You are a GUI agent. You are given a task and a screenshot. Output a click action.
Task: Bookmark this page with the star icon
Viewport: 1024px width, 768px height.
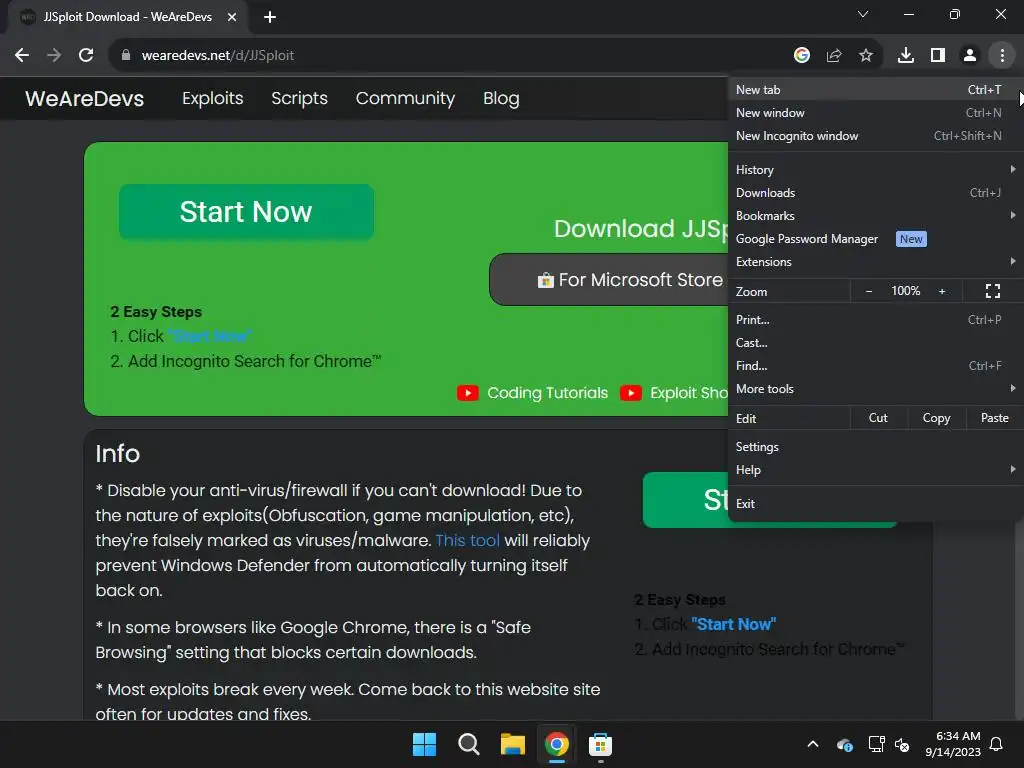click(x=866, y=56)
